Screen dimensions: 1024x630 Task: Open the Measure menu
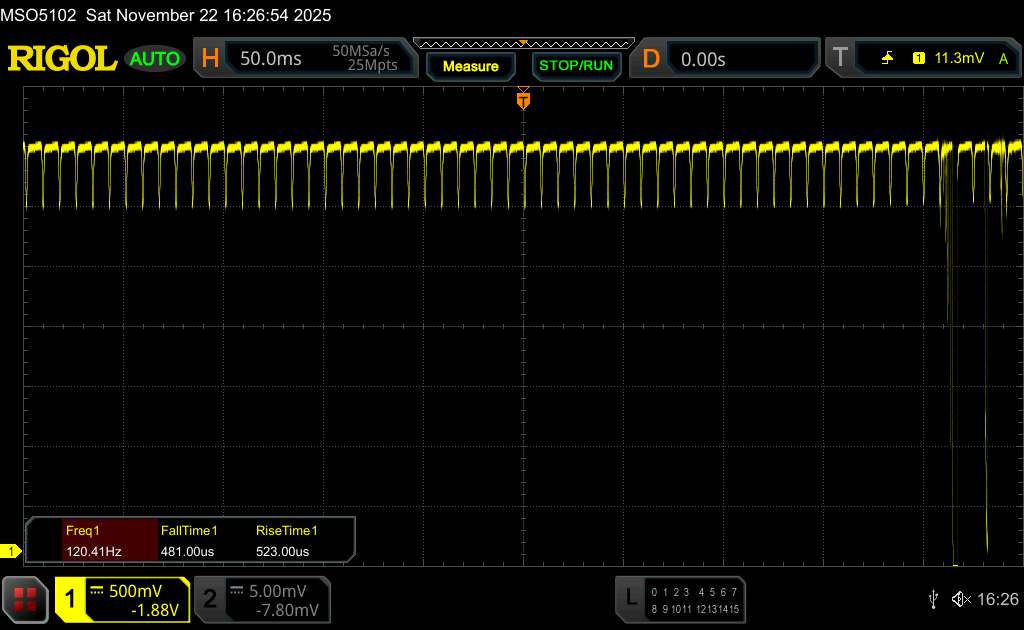(x=470, y=66)
